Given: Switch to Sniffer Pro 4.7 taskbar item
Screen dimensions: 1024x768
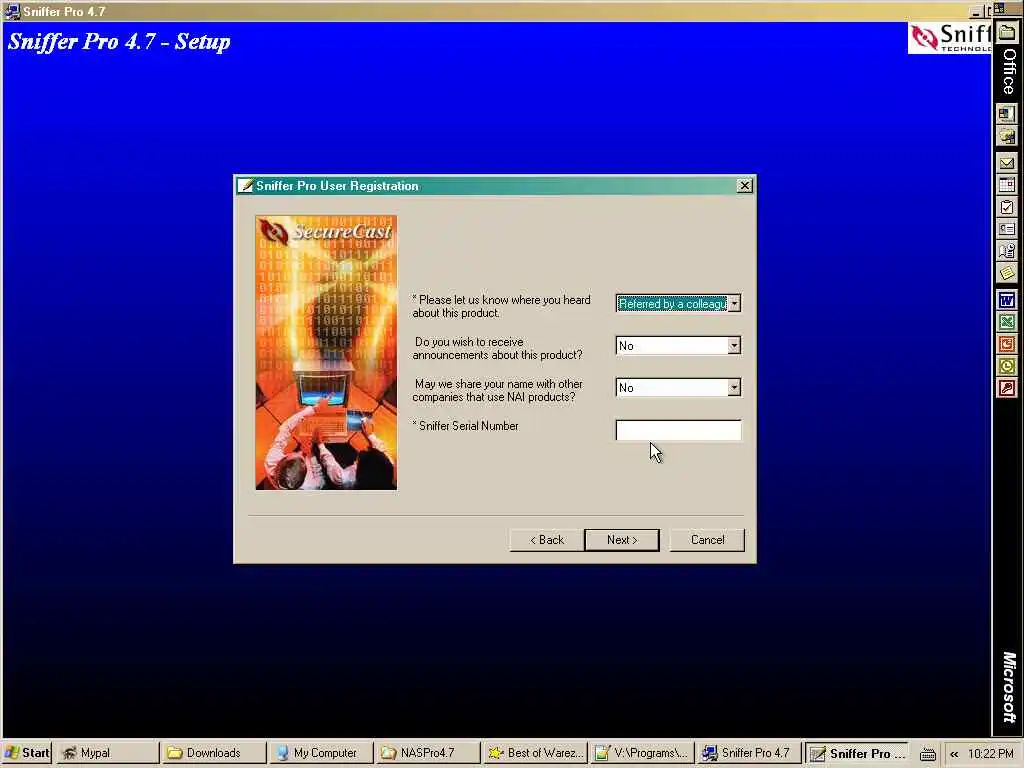Looking at the screenshot, I should (x=748, y=753).
